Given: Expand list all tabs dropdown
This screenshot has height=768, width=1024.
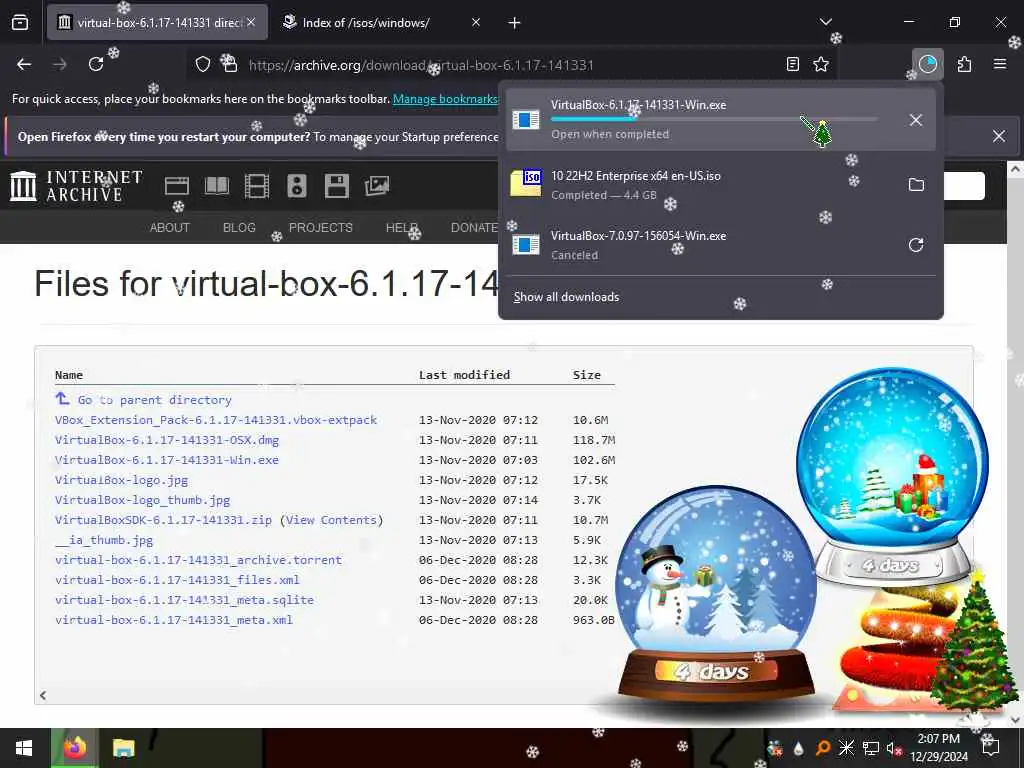Looking at the screenshot, I should coord(825,22).
